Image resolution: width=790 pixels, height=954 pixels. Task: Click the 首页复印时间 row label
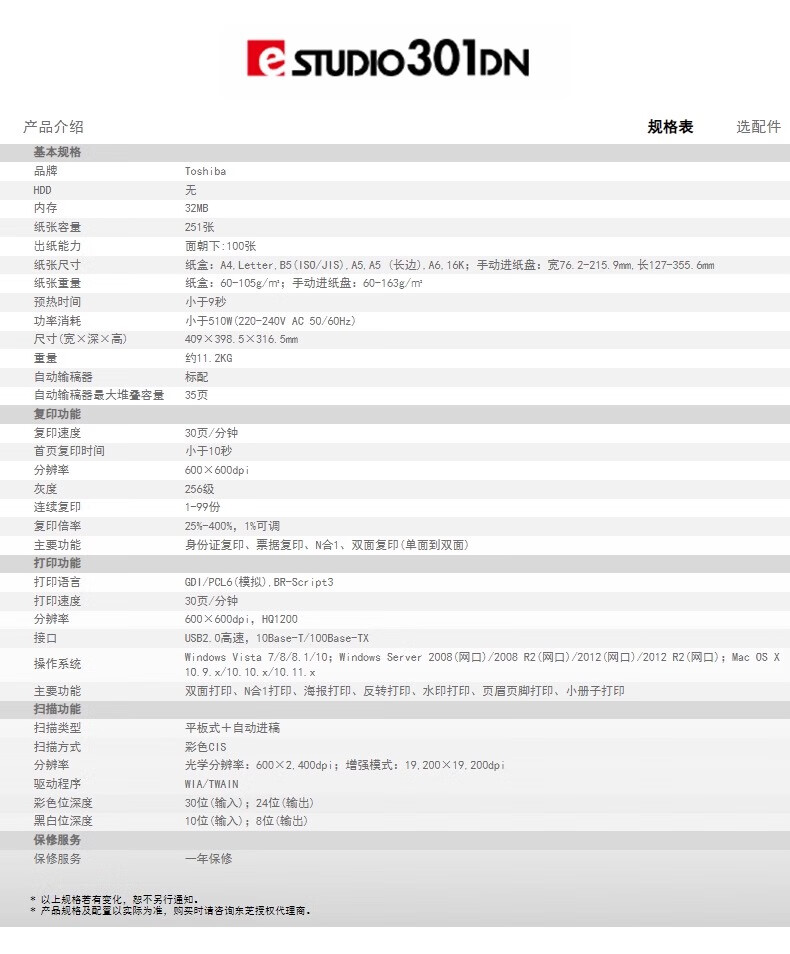[69, 451]
